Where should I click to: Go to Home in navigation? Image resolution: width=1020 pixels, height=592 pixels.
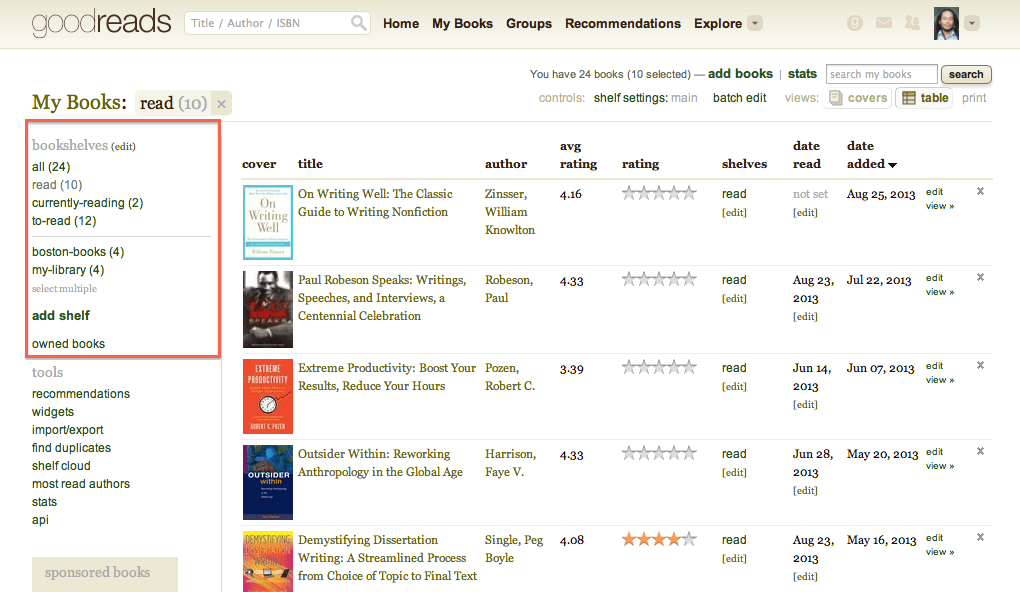point(401,23)
